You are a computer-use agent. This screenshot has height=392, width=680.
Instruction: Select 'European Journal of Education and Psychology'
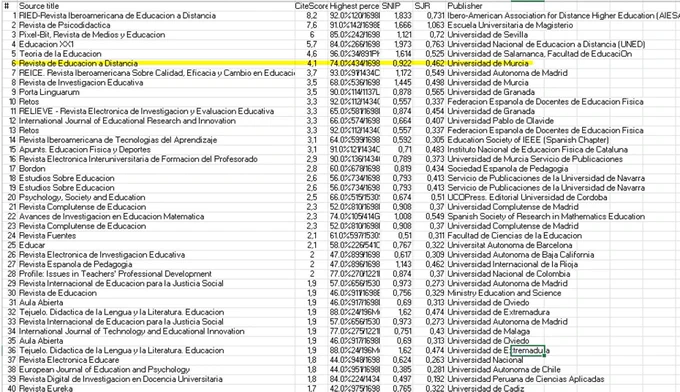point(105,369)
